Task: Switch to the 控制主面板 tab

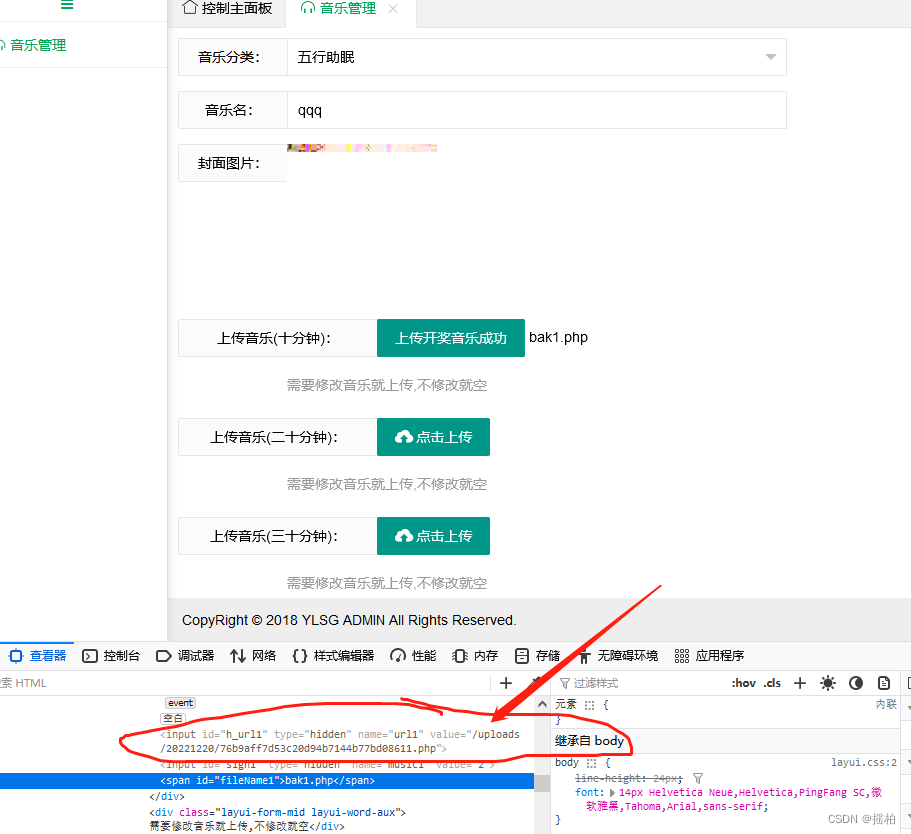Action: (x=228, y=10)
